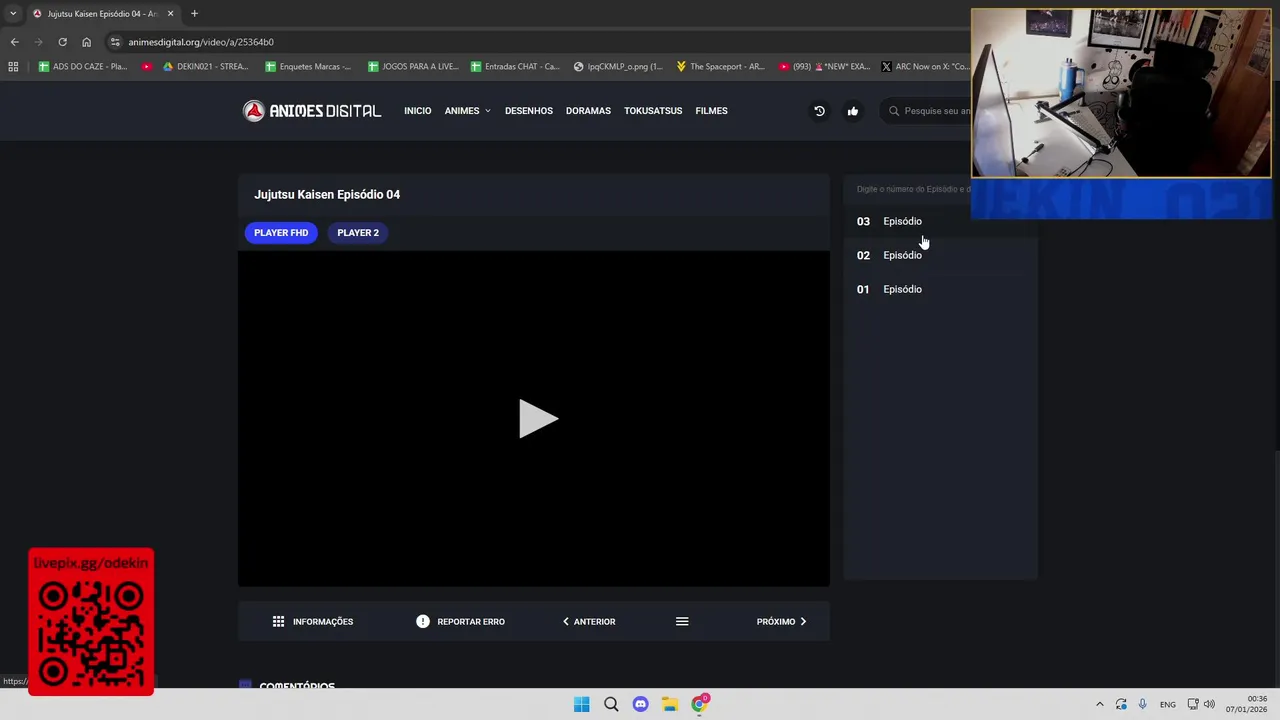The width and height of the screenshot is (1280, 720).
Task: Open the ADS DO CAZE bookmark
Action: [x=83, y=67]
